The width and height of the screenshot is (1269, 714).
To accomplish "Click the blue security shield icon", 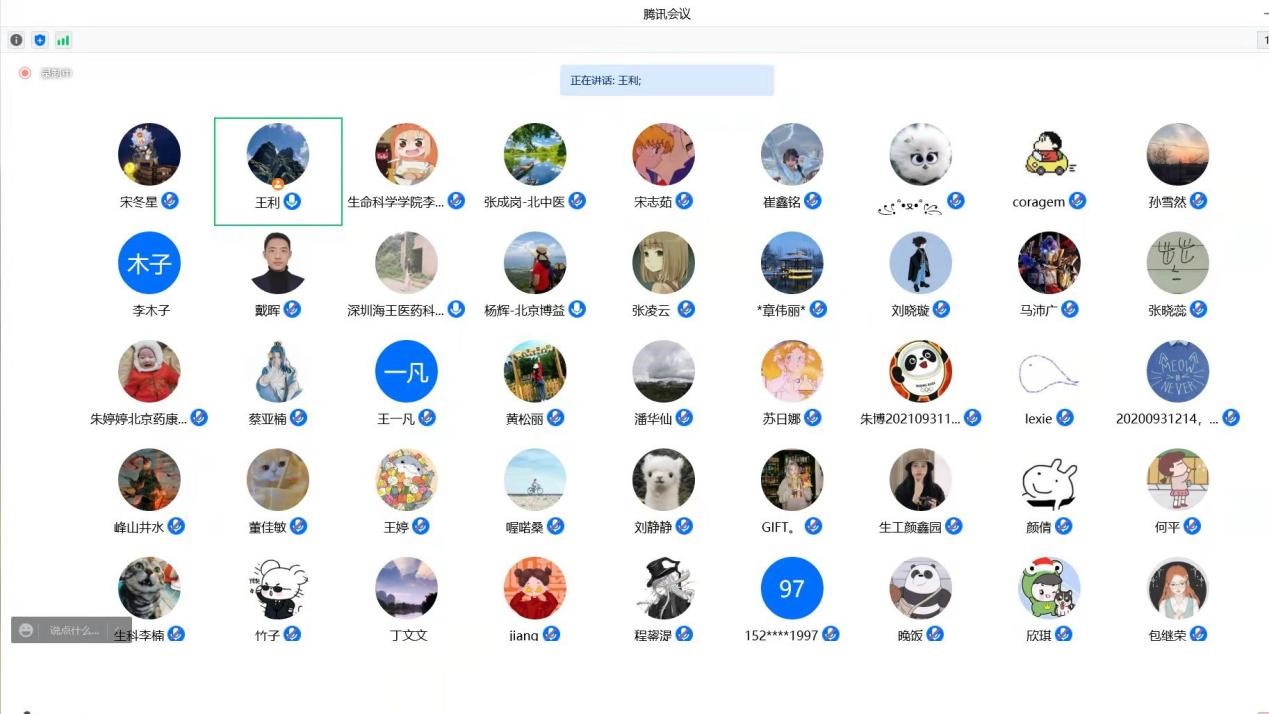I will tap(40, 40).
